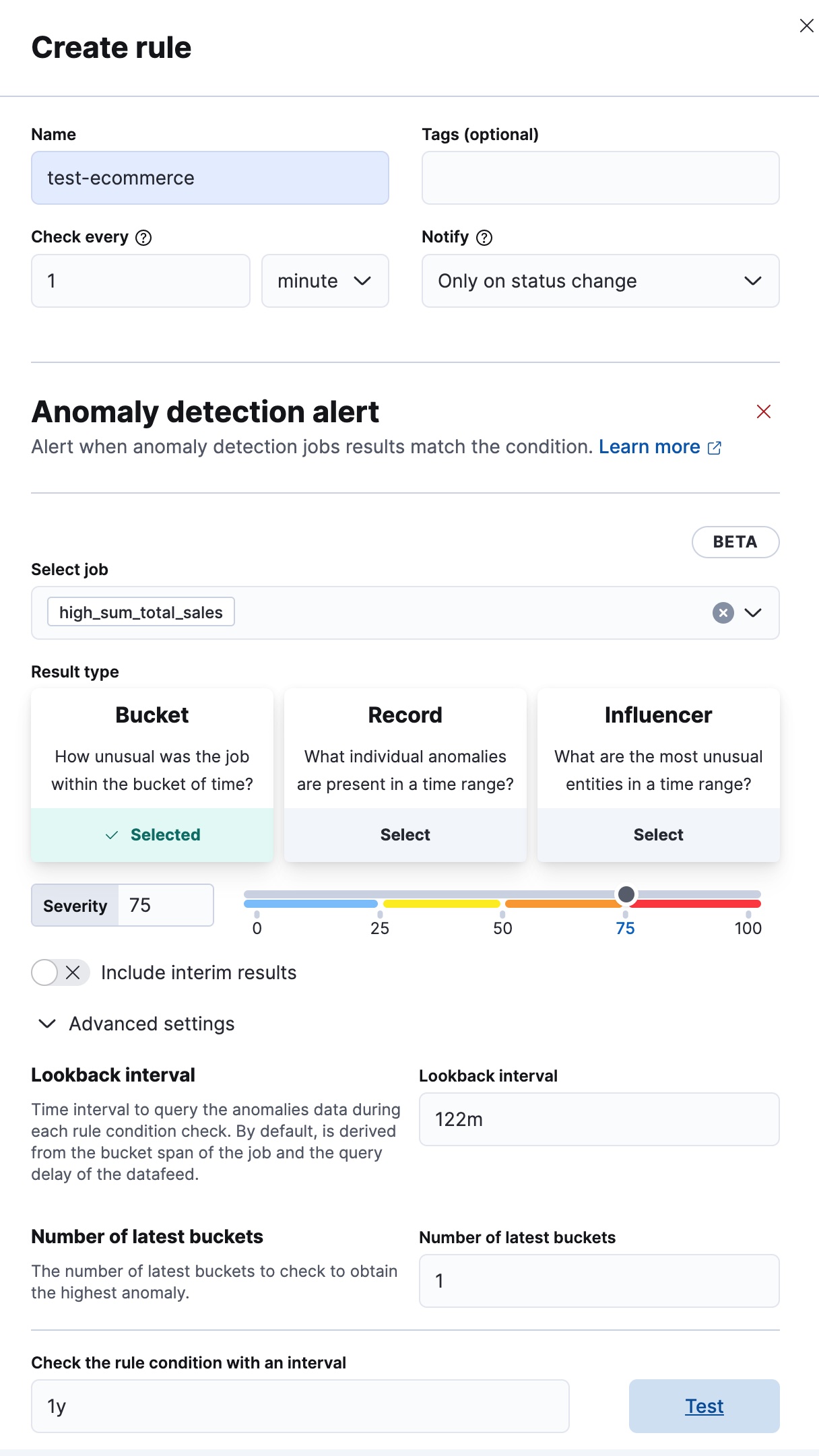Clear job selection with circular x icon
819x1456 pixels.
pyautogui.click(x=722, y=613)
